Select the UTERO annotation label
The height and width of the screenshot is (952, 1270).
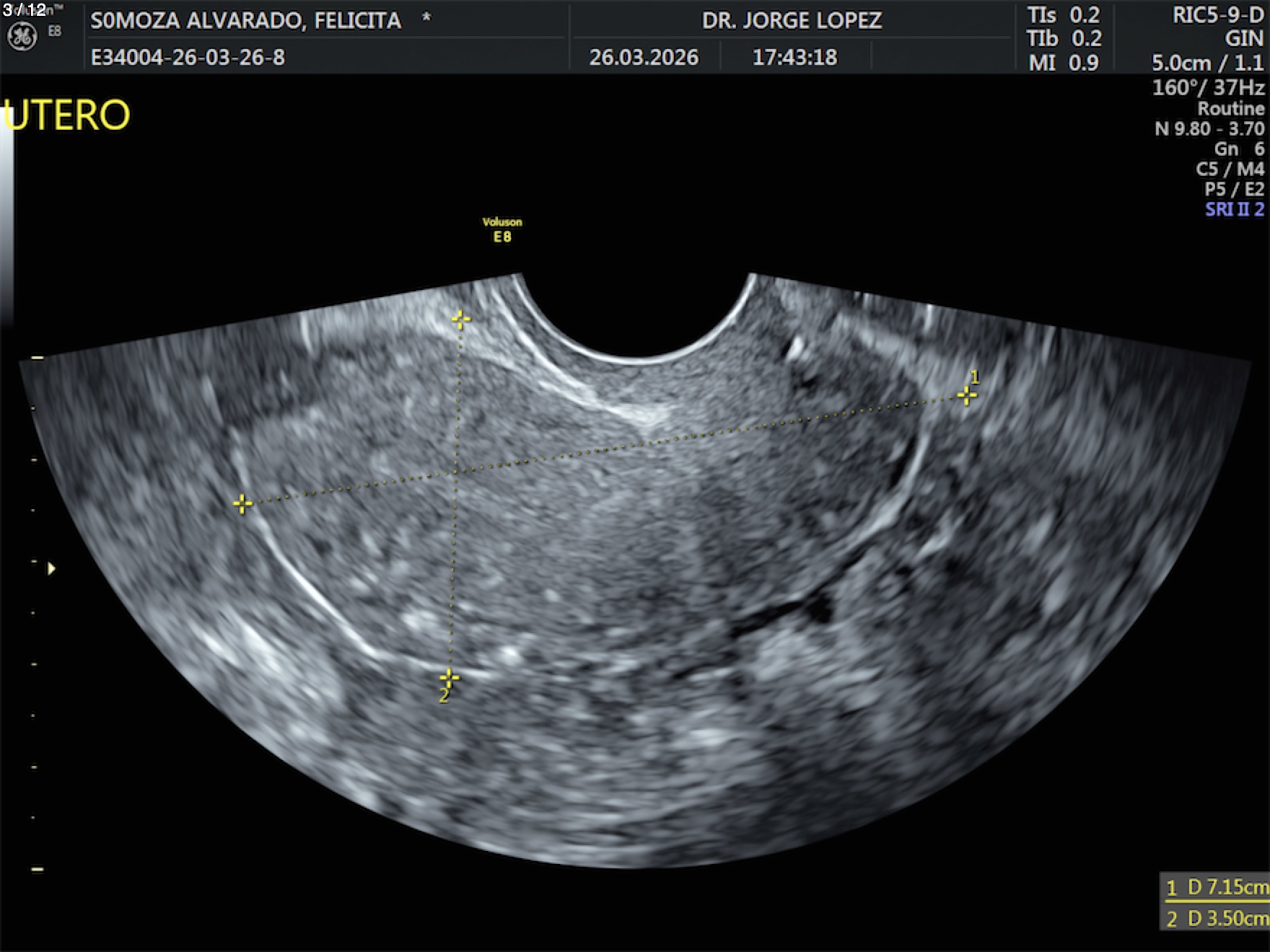[67, 115]
